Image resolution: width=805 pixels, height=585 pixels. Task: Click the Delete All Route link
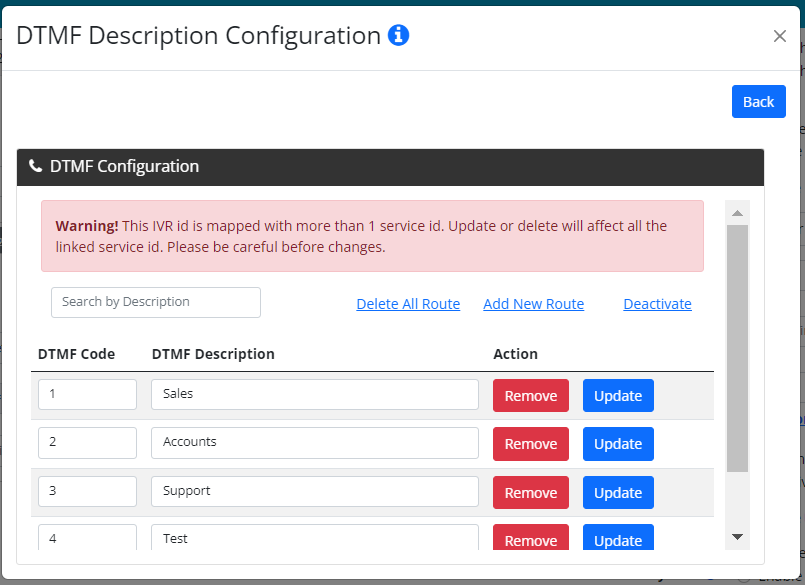[x=408, y=304]
